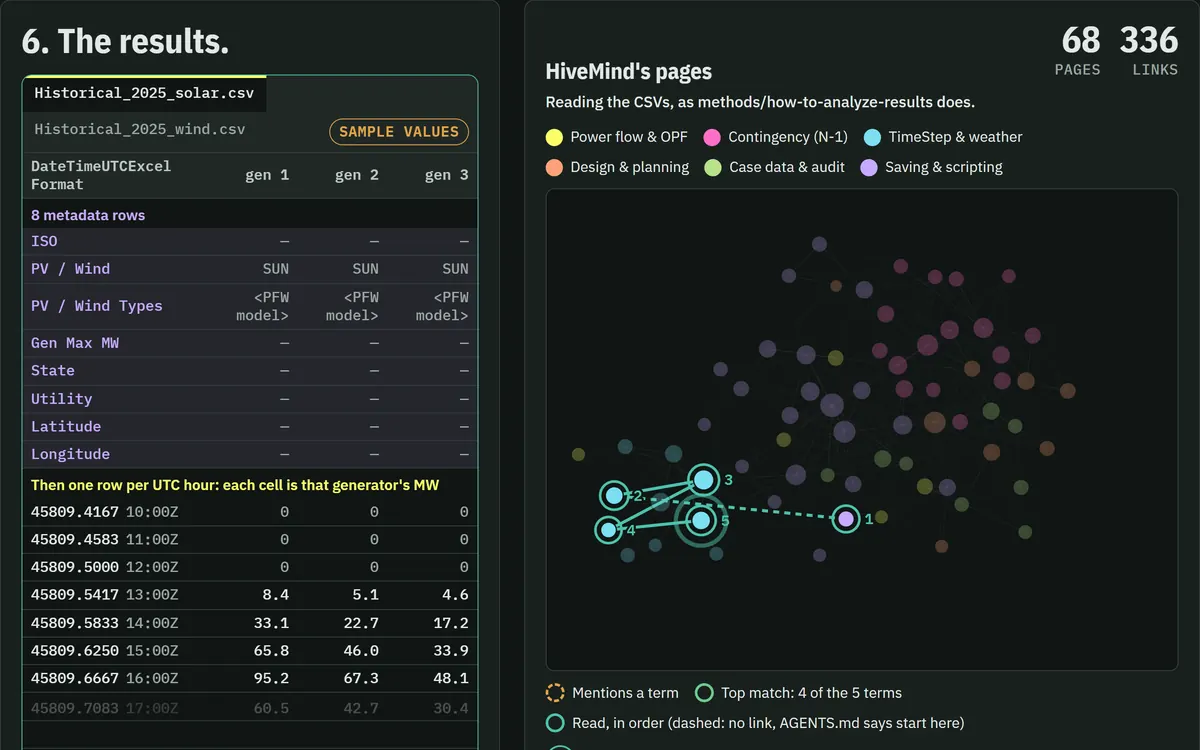Select the highlighted graph node numbered 5

[x=701, y=520]
